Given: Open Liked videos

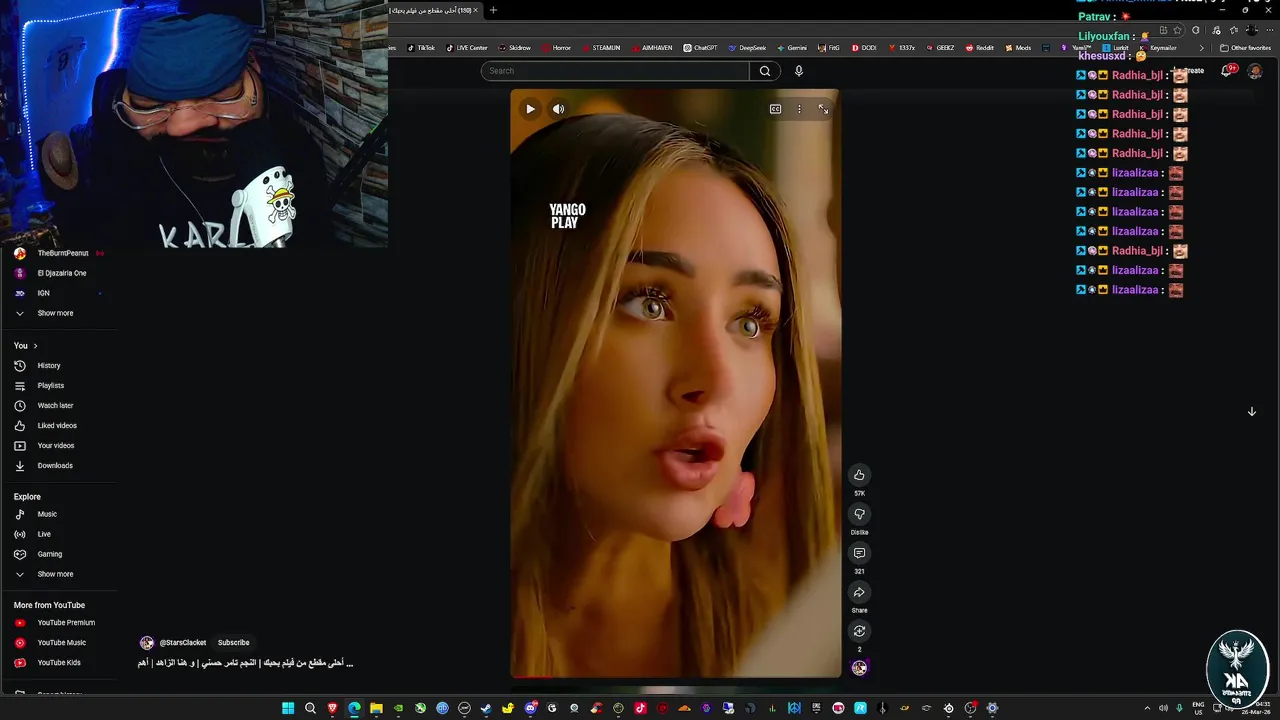Looking at the screenshot, I should [58, 426].
